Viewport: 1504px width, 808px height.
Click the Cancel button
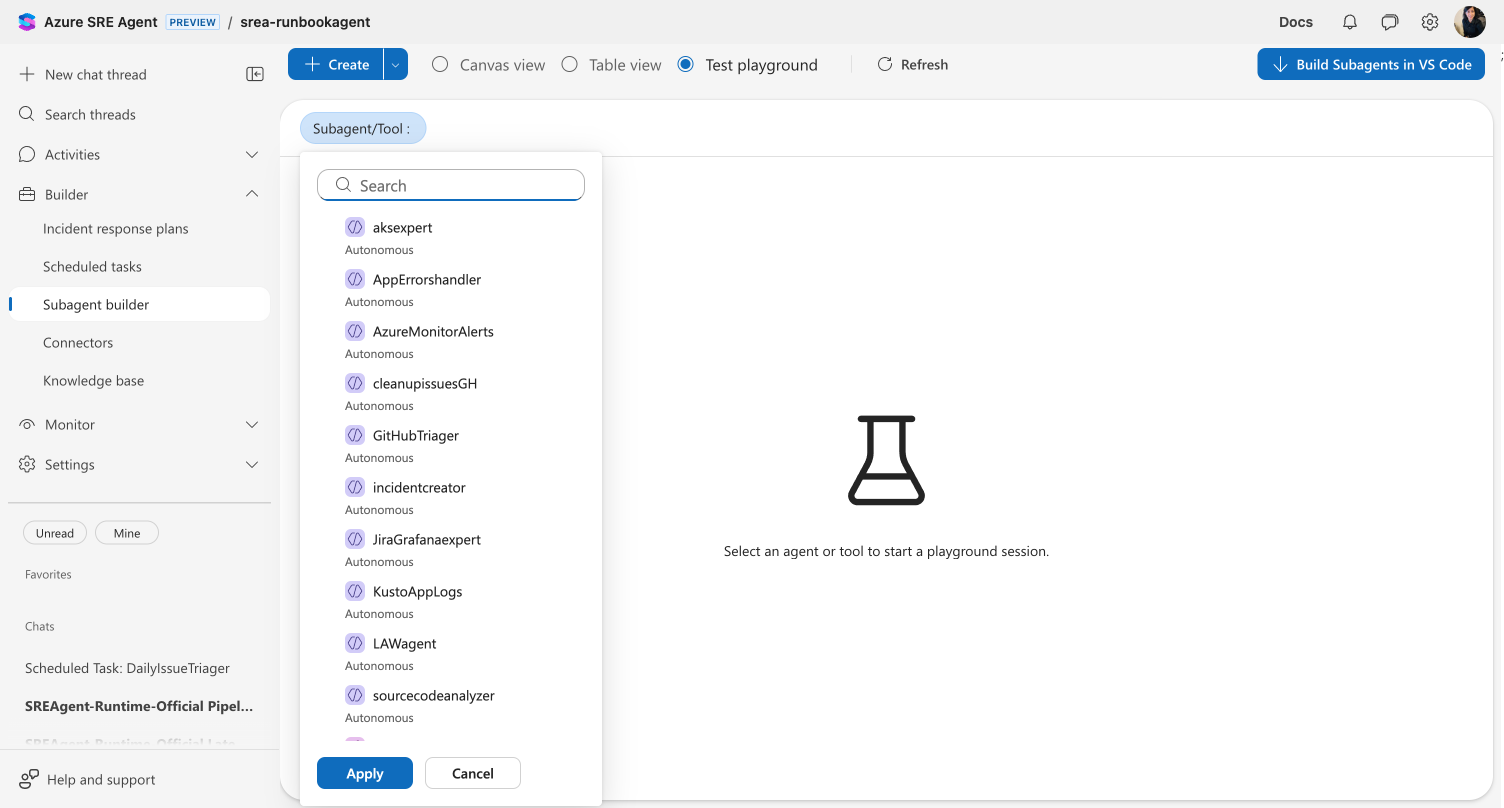473,773
